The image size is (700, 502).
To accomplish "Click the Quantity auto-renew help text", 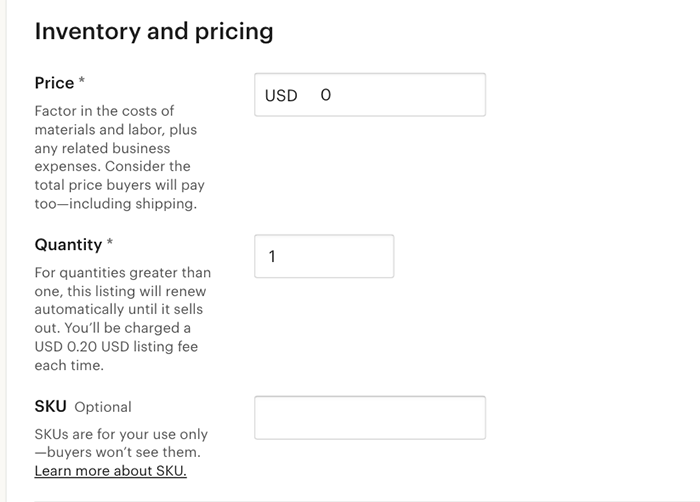I will point(122,291).
